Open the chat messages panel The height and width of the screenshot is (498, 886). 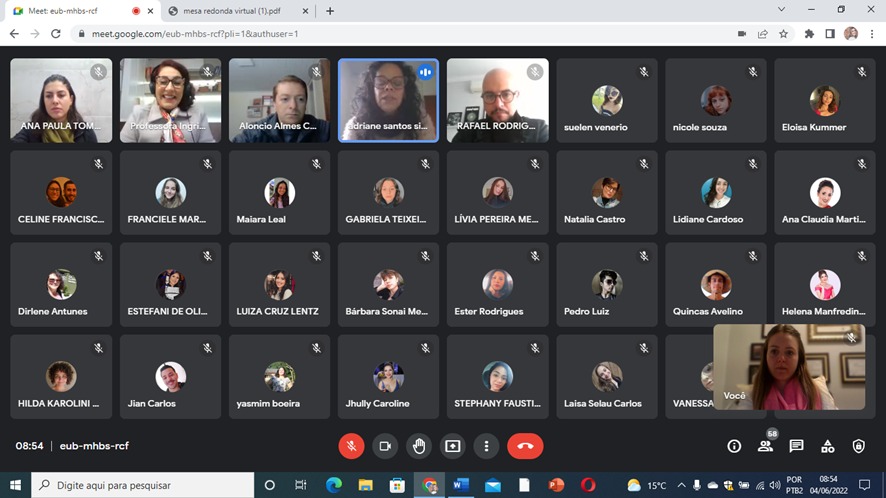[796, 446]
